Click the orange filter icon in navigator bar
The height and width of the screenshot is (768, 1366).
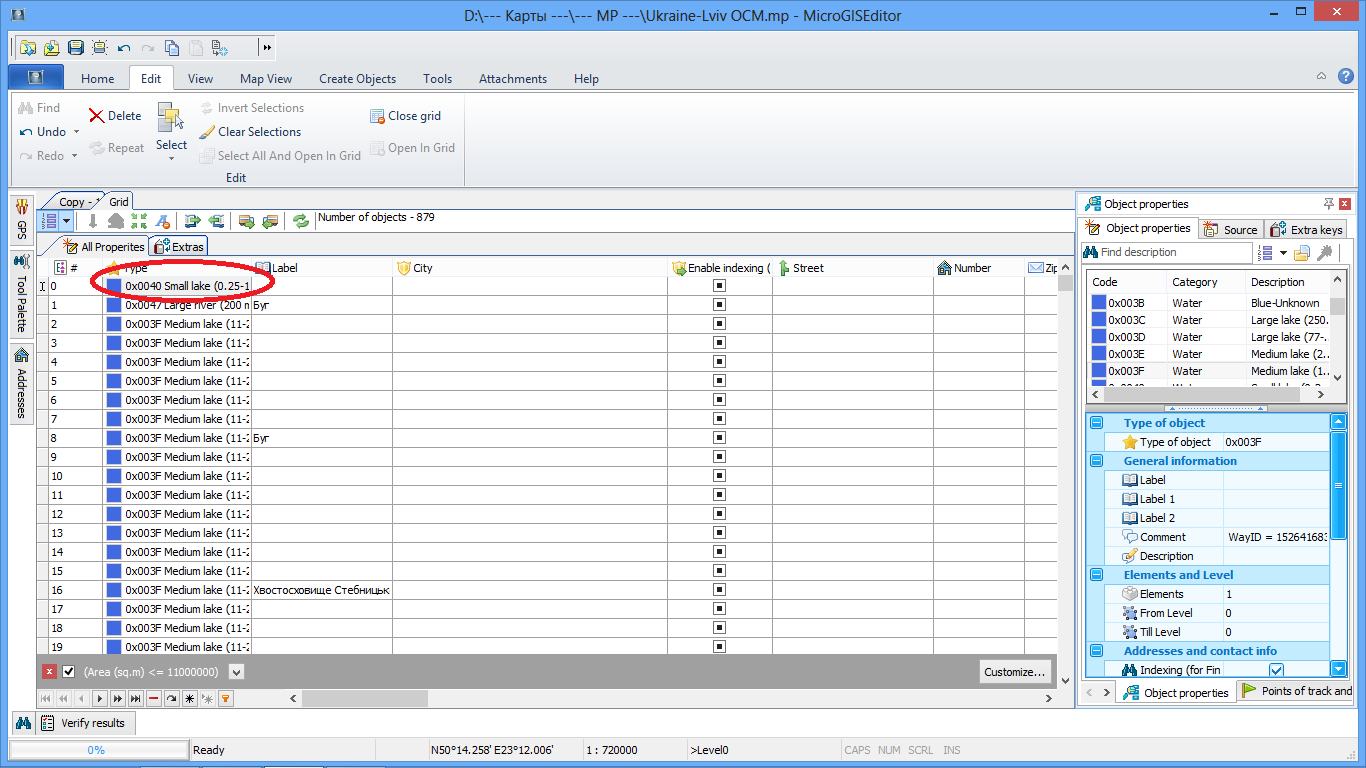pyautogui.click(x=226, y=698)
